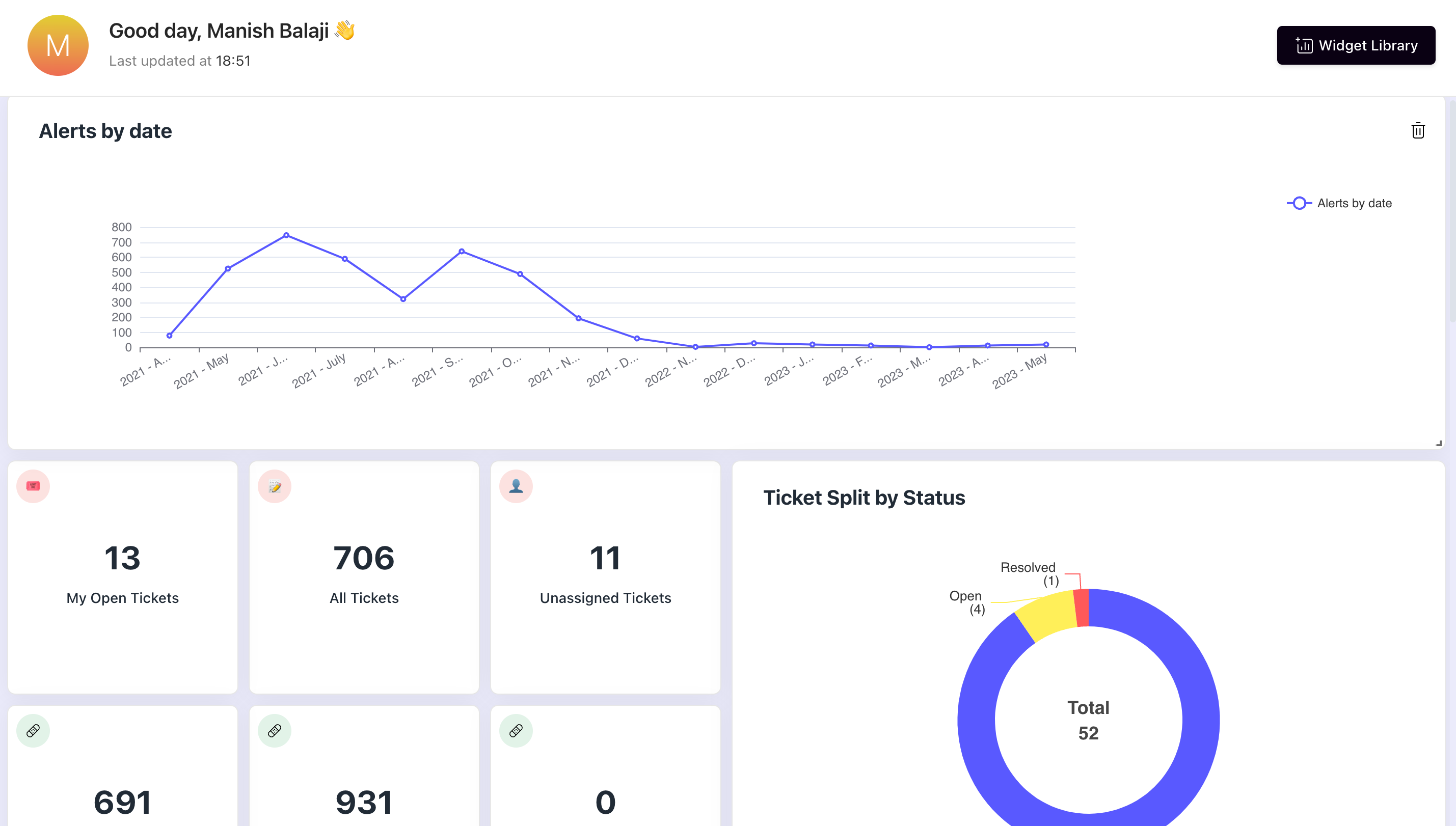Click the Ticket Split by Status title

[864, 498]
